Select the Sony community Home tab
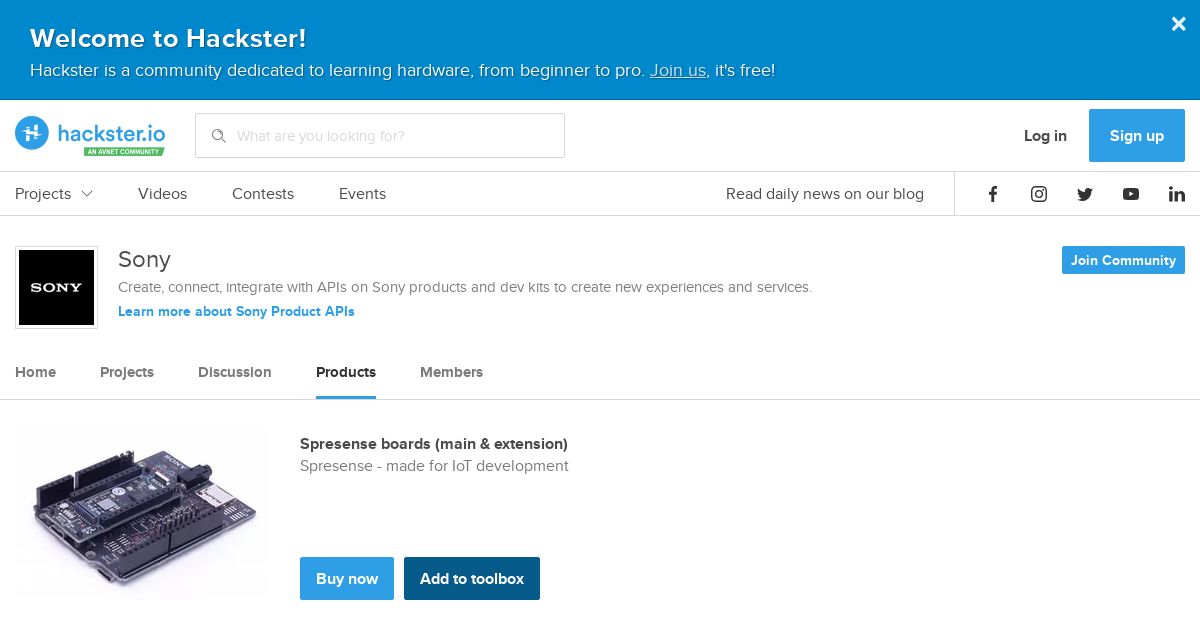Viewport: 1200px width, 630px height. 35,372
